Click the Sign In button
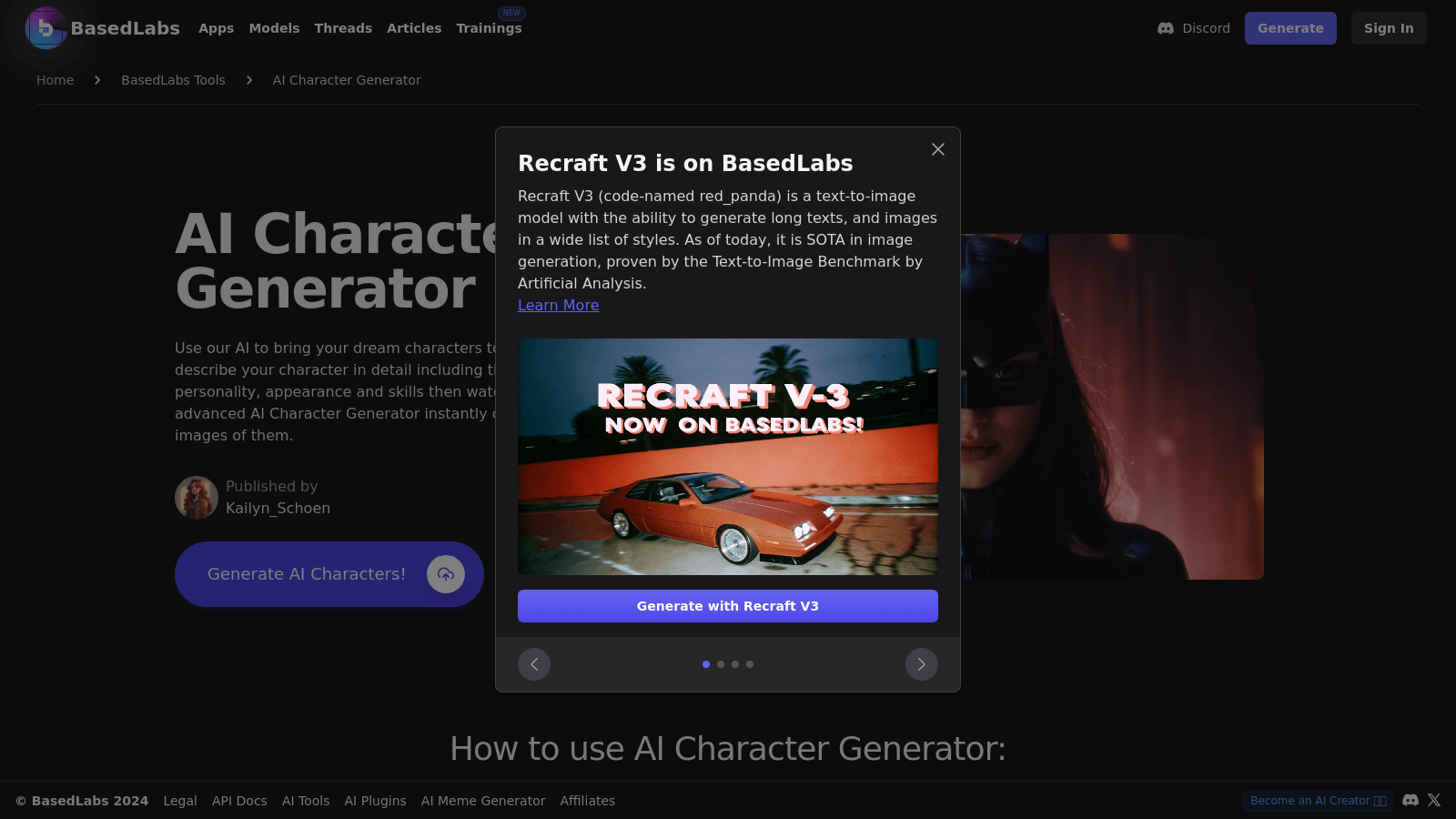The width and height of the screenshot is (1456, 819). (1389, 28)
